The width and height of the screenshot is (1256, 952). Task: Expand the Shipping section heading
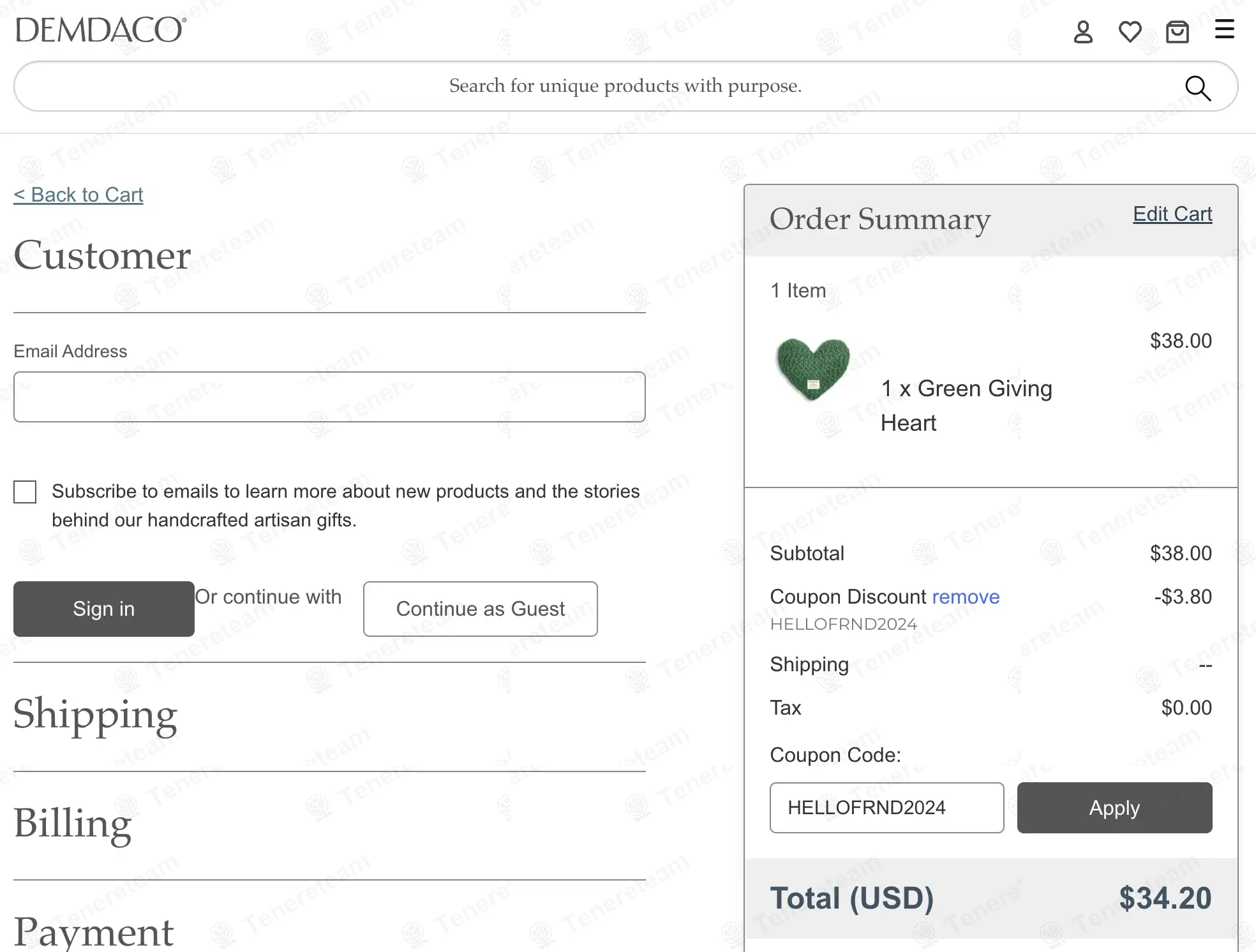click(96, 714)
